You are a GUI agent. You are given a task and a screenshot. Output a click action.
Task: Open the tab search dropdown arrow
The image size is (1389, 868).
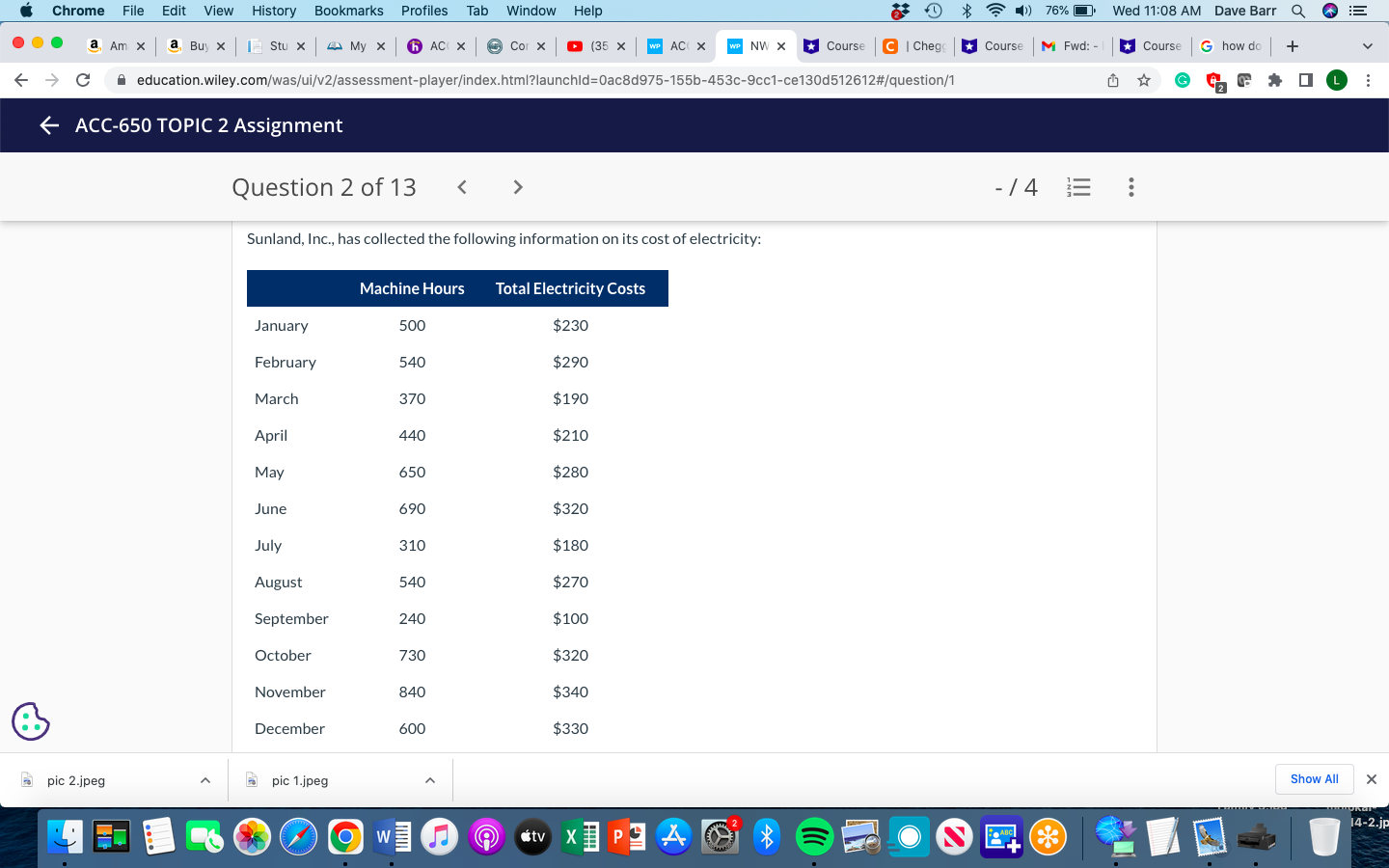[1367, 45]
